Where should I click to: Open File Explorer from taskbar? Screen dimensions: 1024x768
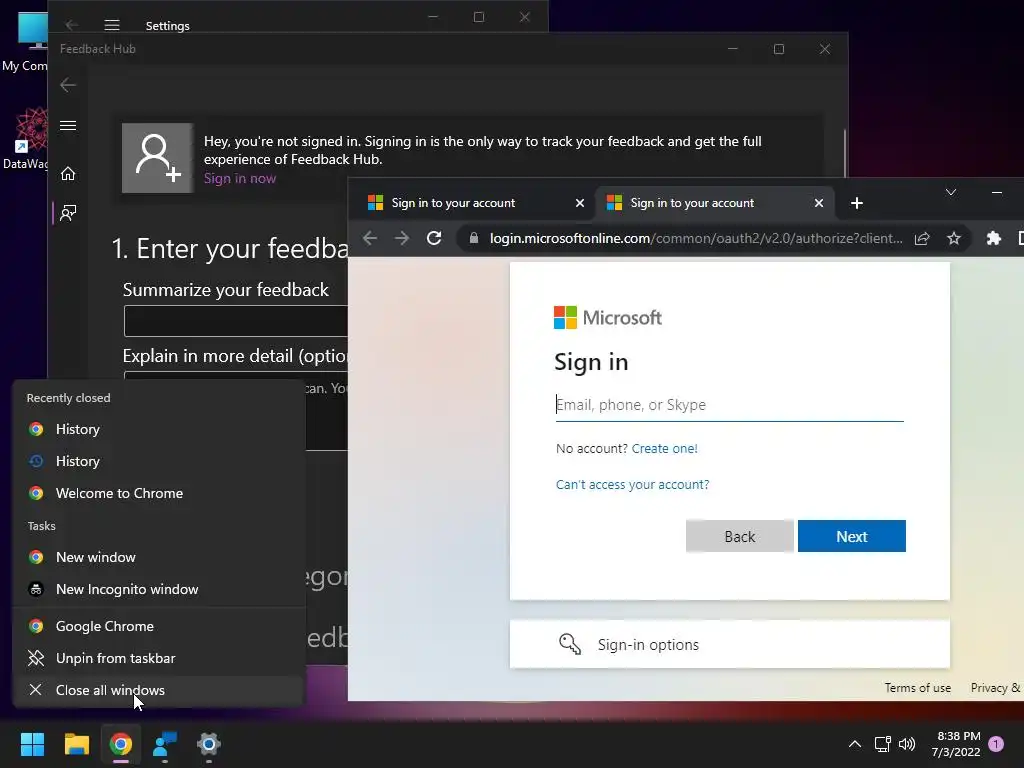[x=76, y=744]
